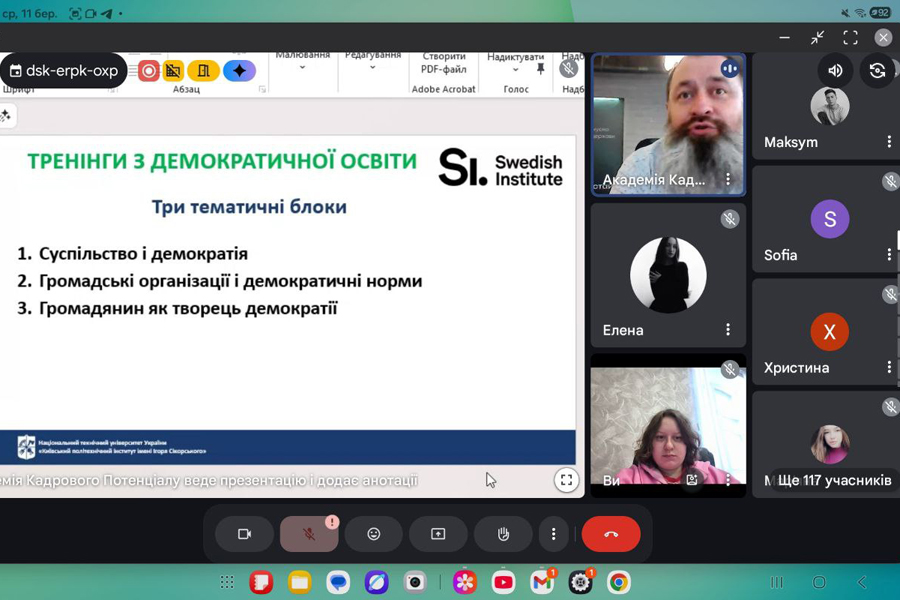
Task: Click the muted mic icon on Елена's tile
Action: [x=730, y=219]
